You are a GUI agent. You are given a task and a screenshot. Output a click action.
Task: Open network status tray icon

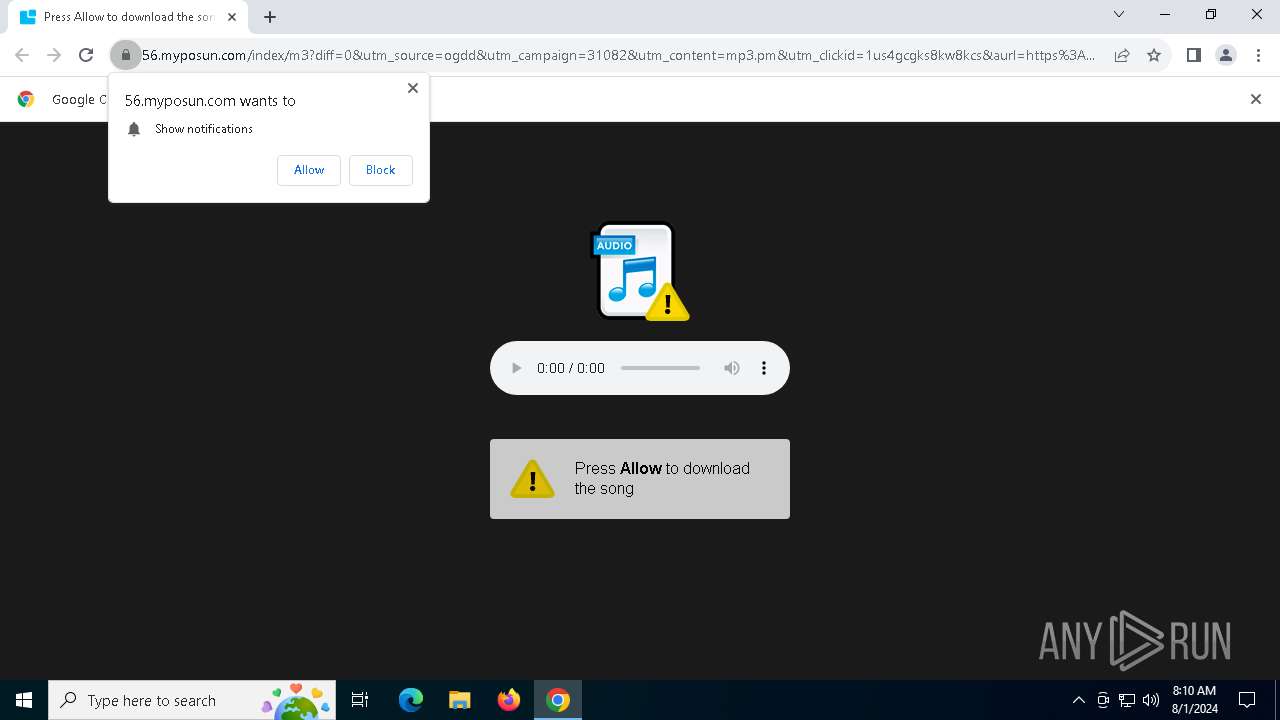[x=1127, y=700]
